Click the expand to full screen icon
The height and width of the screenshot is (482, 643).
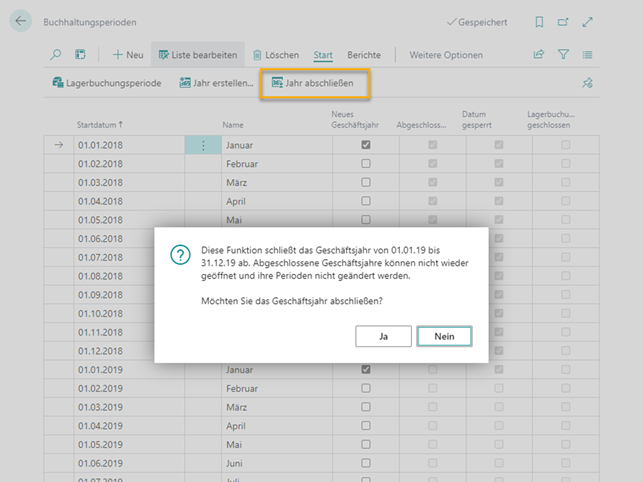[x=587, y=22]
